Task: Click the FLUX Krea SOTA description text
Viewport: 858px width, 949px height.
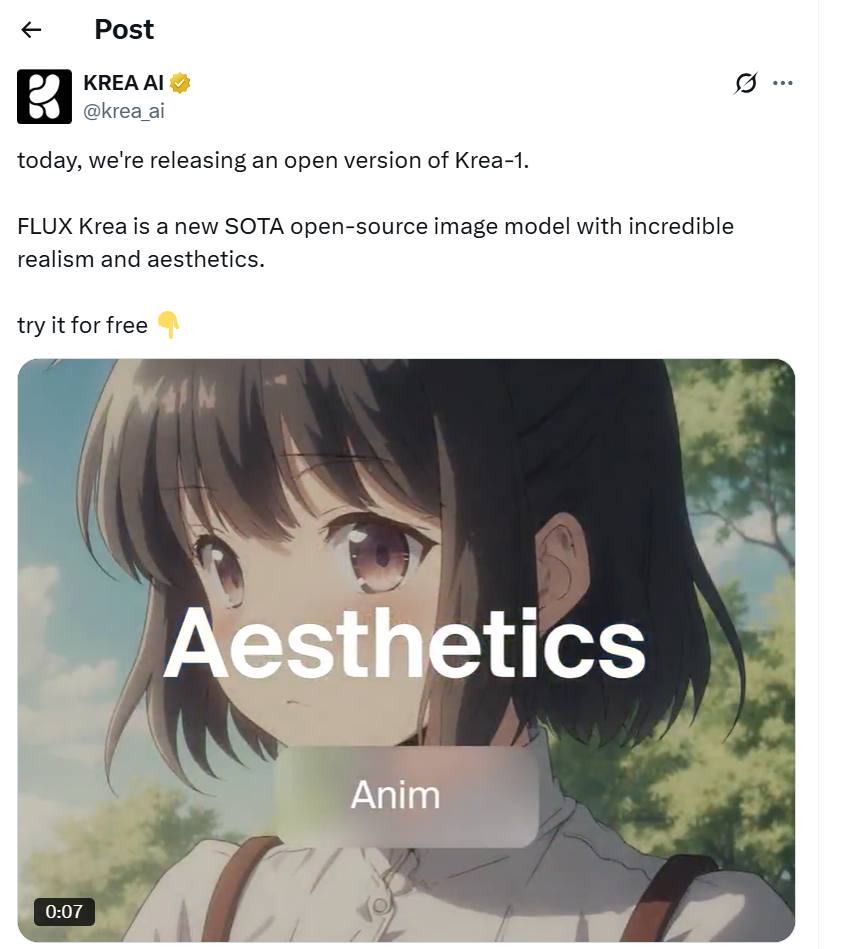Action: tap(375, 243)
